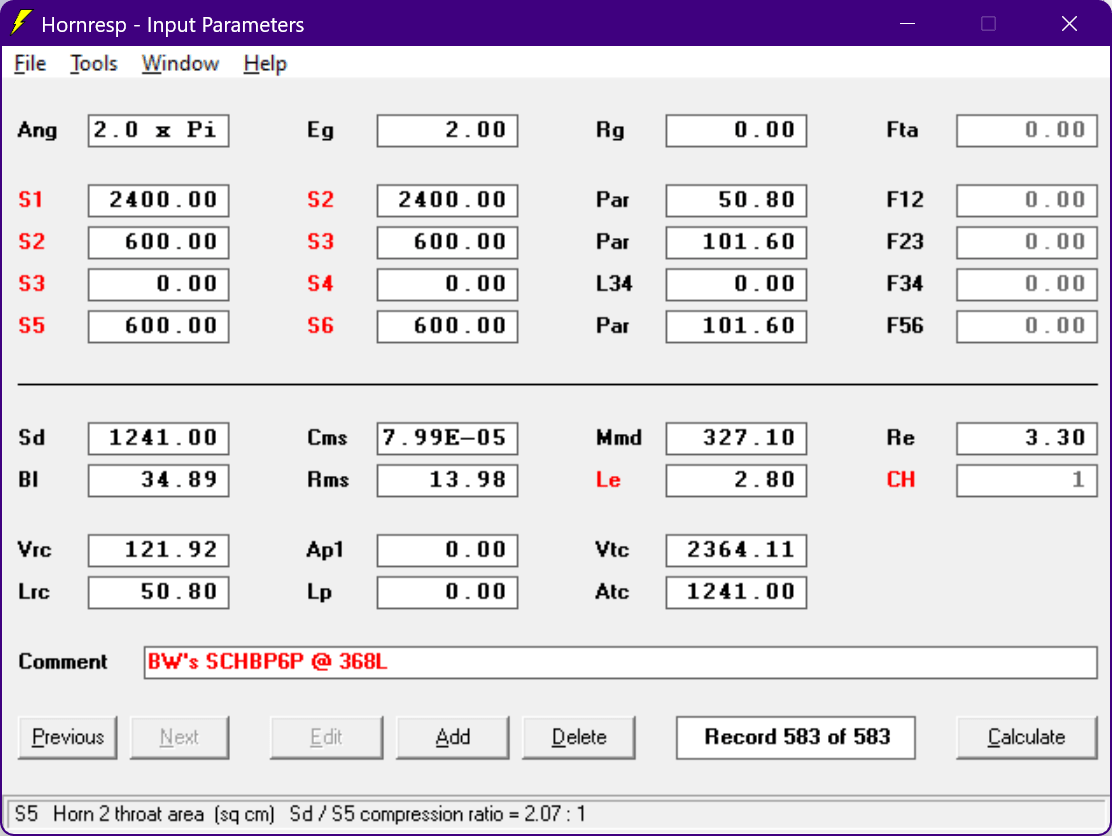
Task: Click the red Le label
Action: (608, 480)
